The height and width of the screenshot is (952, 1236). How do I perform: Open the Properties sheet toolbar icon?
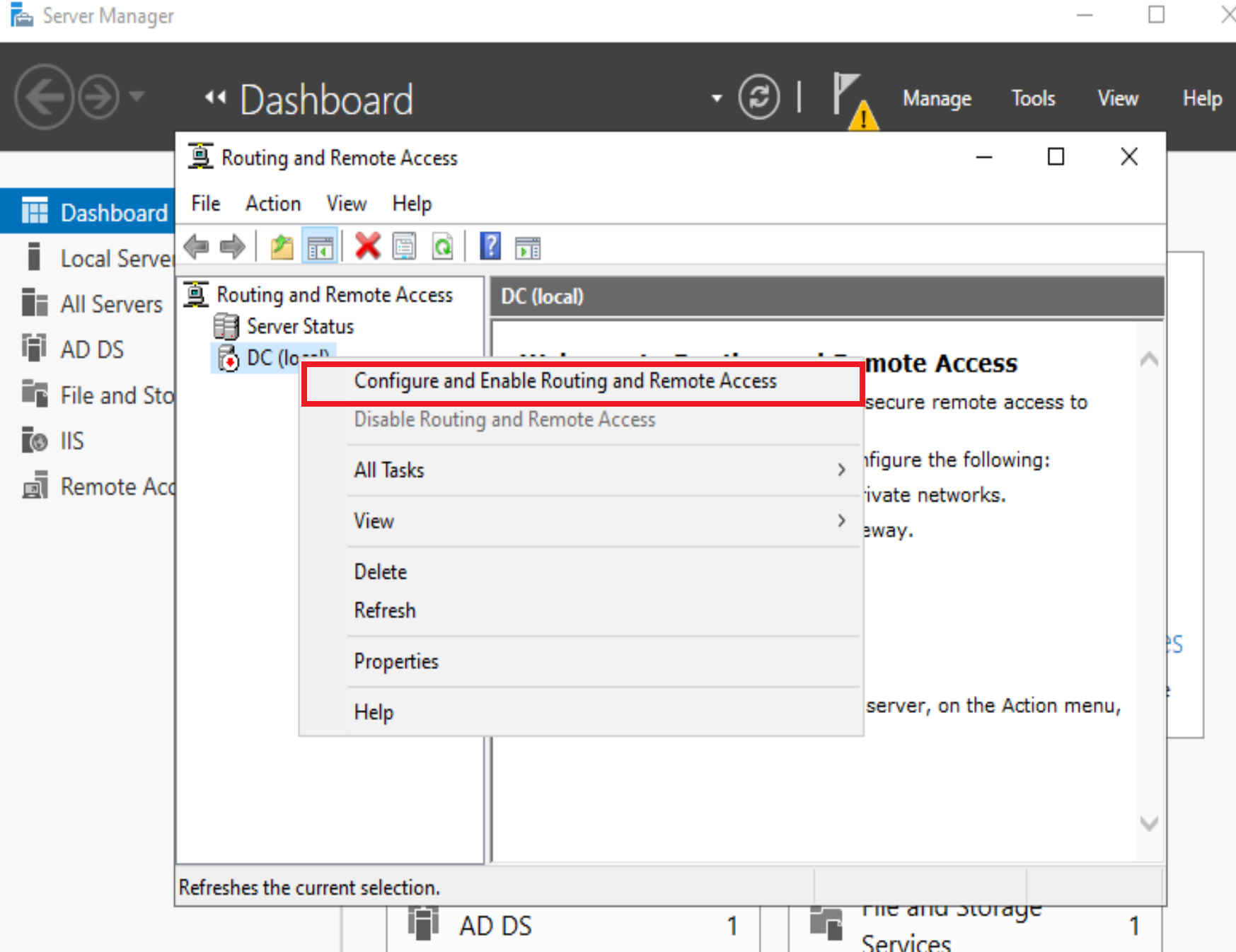(x=405, y=247)
